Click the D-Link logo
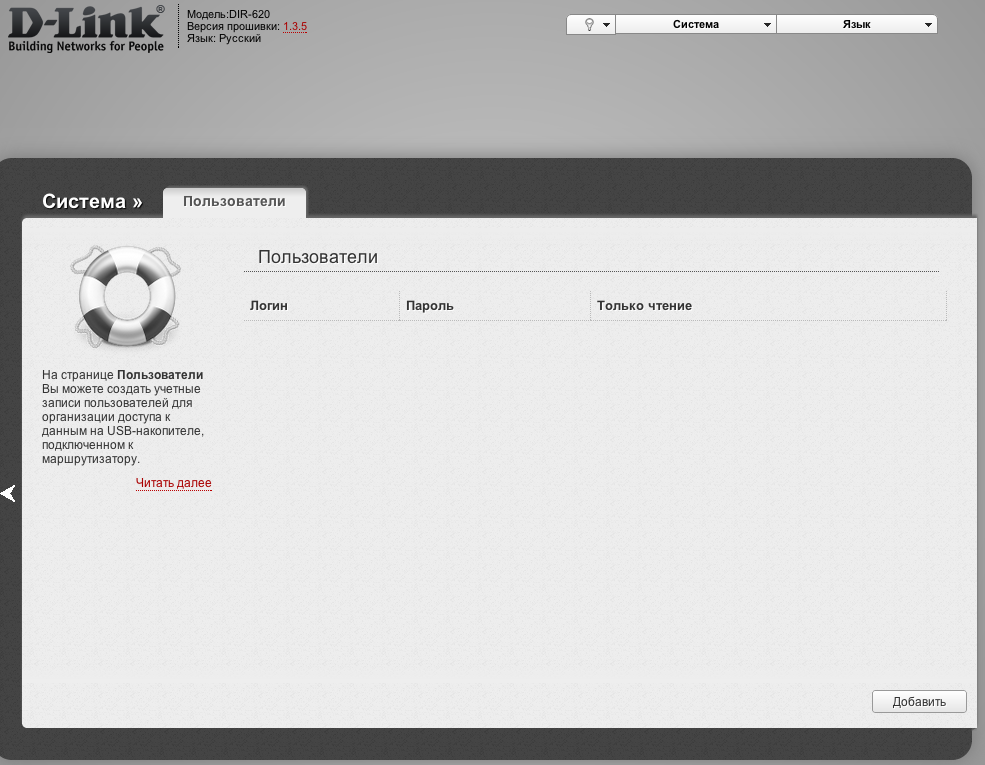The height and width of the screenshot is (765, 985). click(x=86, y=28)
